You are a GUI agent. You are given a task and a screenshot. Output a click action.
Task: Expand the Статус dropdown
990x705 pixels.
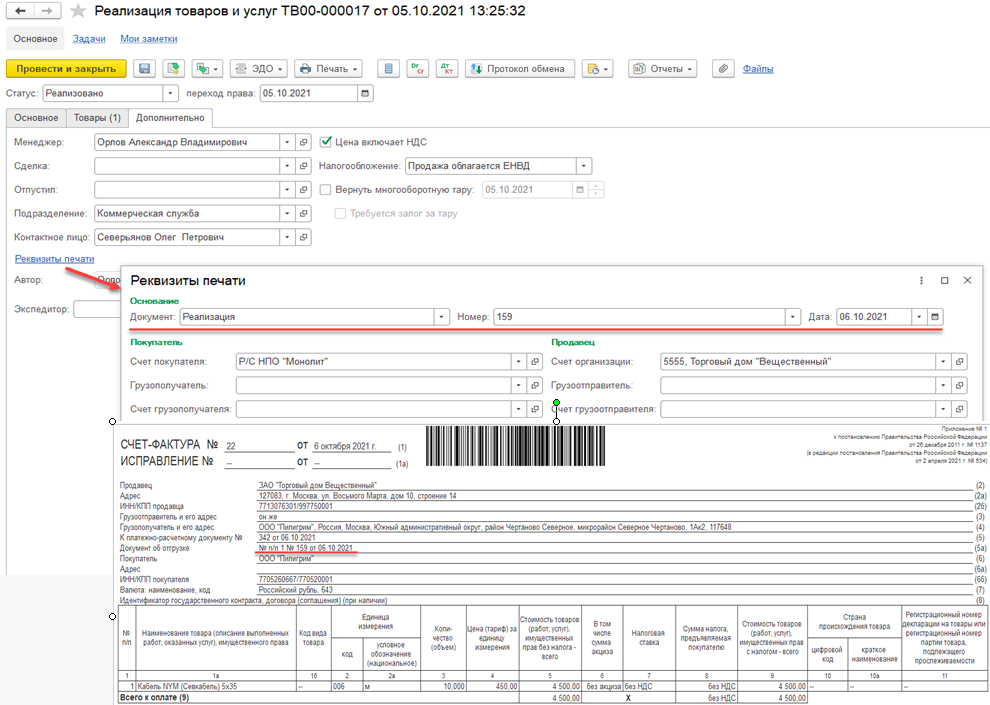click(170, 94)
